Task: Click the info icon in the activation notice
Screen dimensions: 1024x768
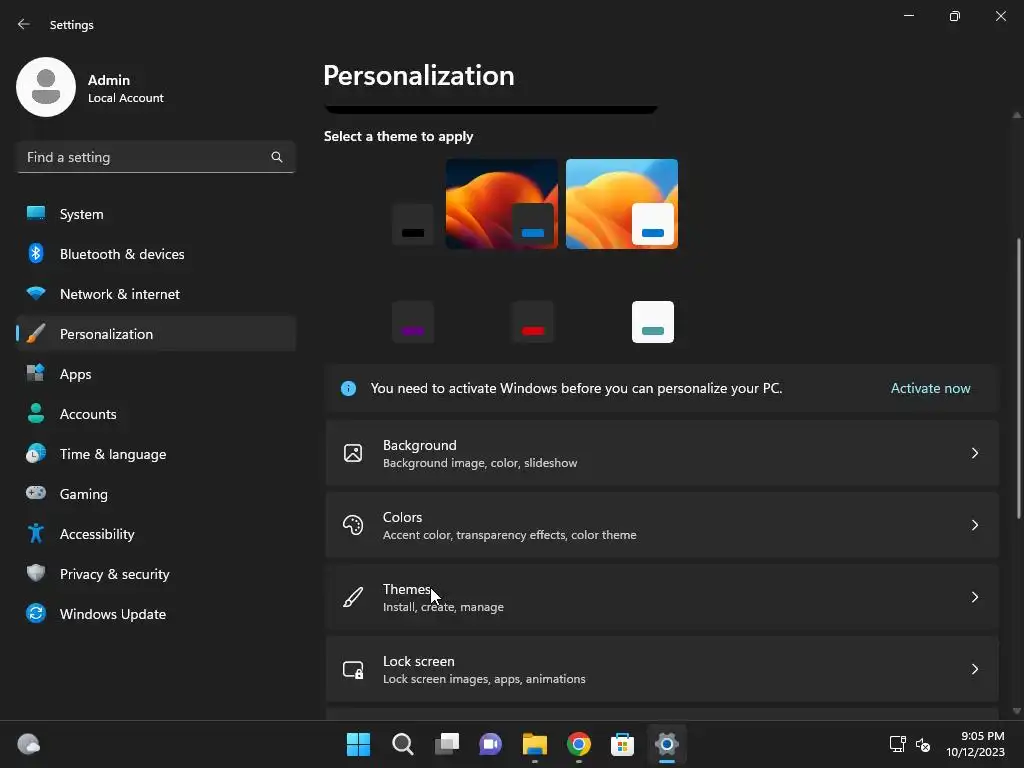Action: tap(349, 389)
